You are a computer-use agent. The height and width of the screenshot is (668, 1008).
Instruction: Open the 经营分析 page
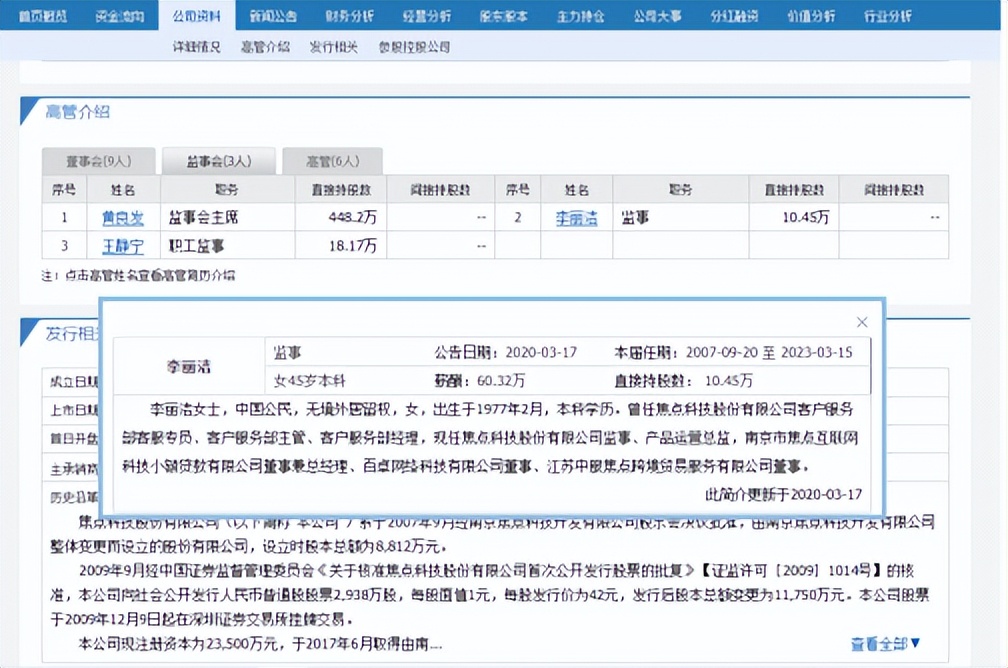[x=428, y=14]
